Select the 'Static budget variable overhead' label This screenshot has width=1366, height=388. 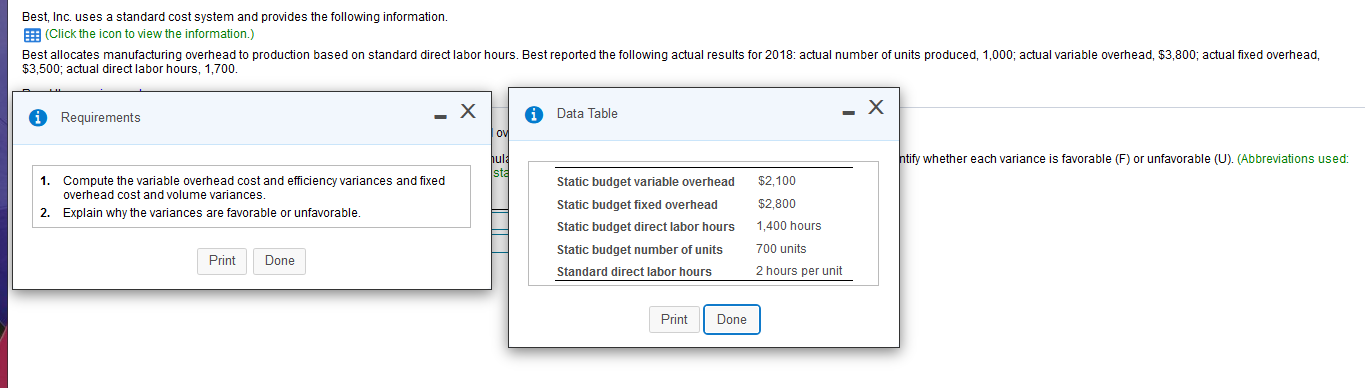click(646, 182)
